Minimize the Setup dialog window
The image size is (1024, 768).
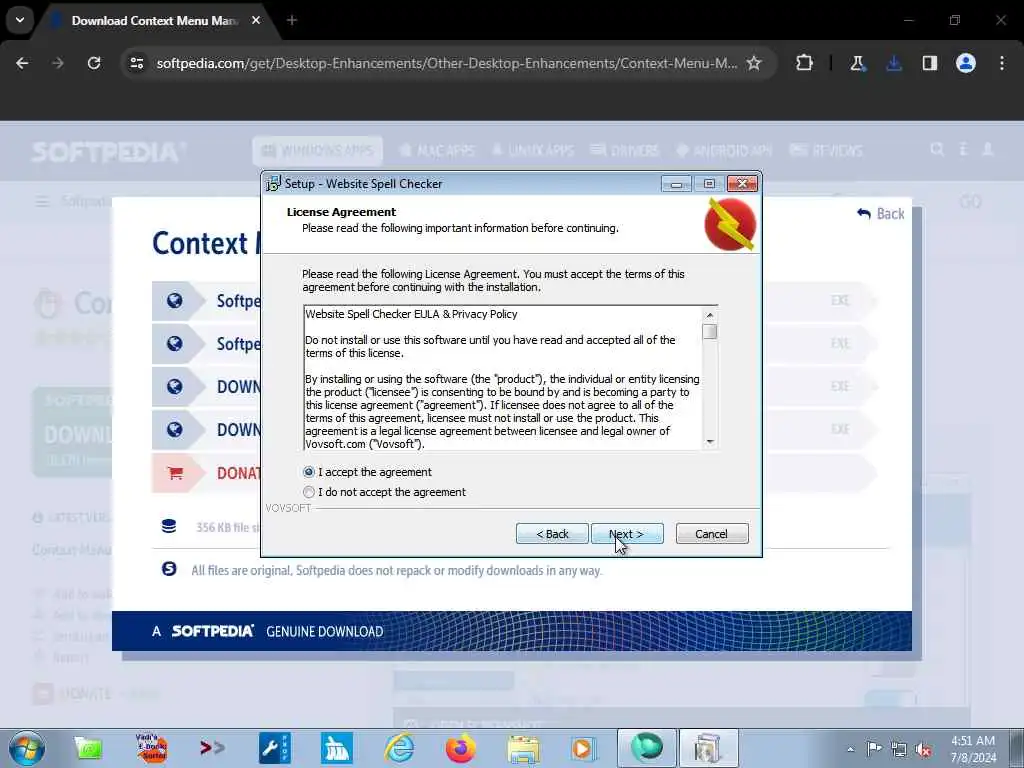click(x=676, y=184)
